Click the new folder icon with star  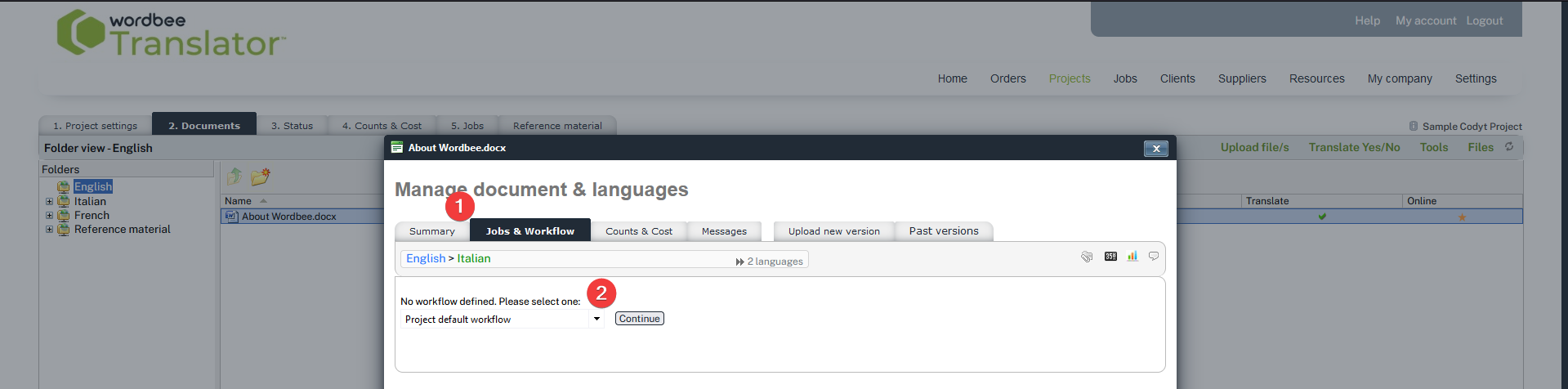261,177
